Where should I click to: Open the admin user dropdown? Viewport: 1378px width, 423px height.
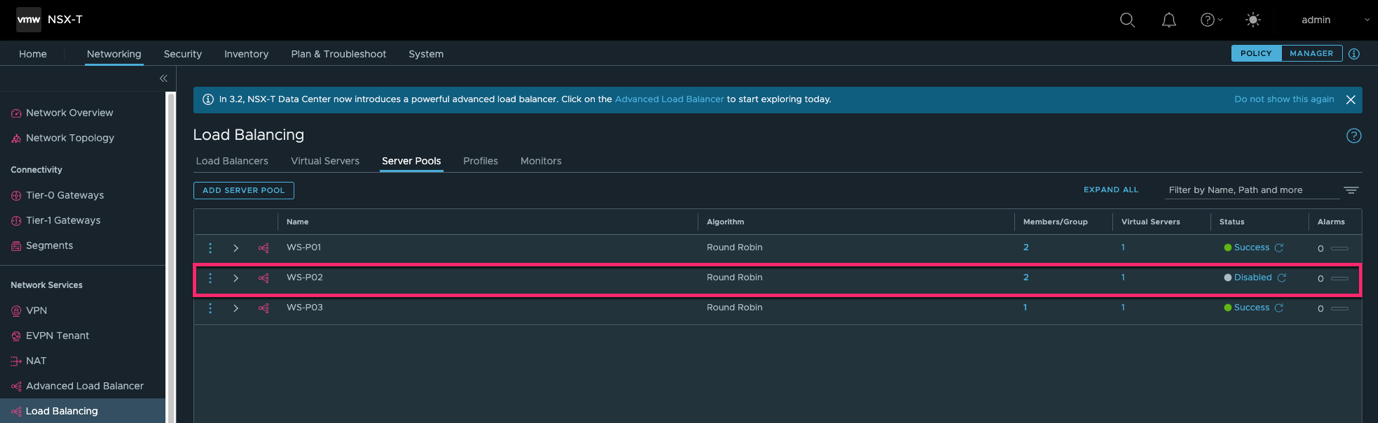pos(1335,20)
